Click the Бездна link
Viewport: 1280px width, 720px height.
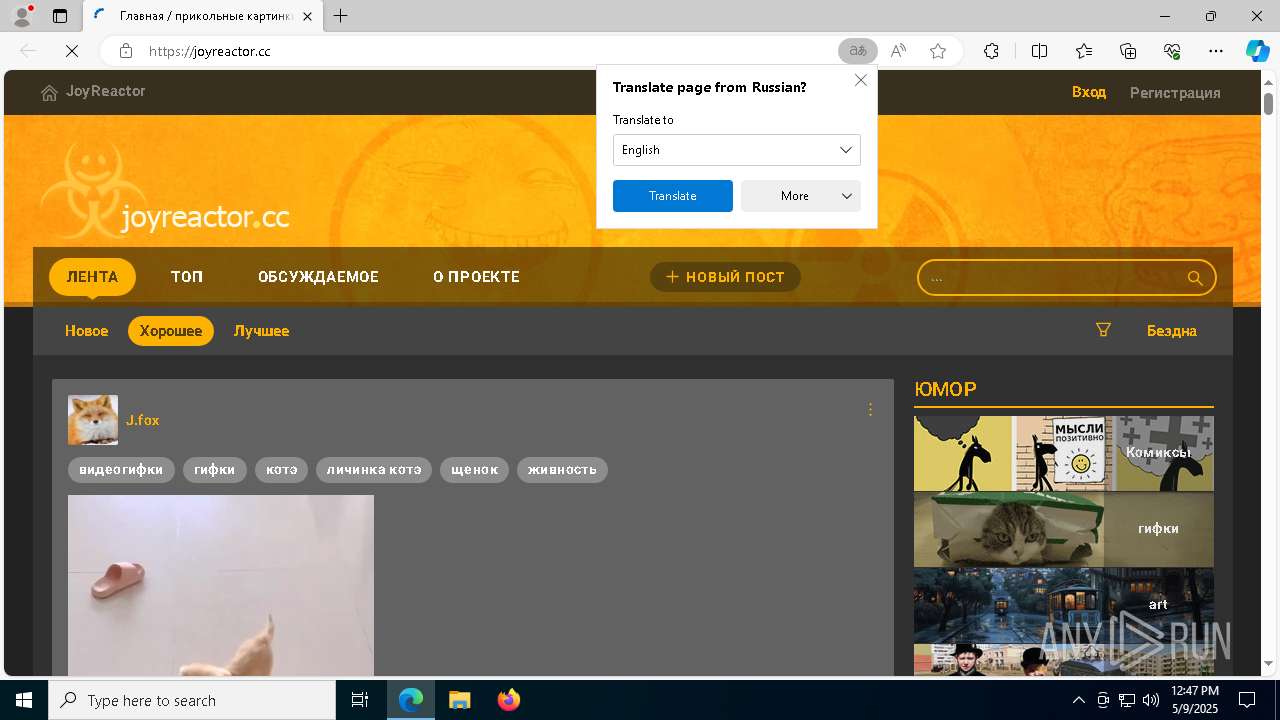(1172, 331)
